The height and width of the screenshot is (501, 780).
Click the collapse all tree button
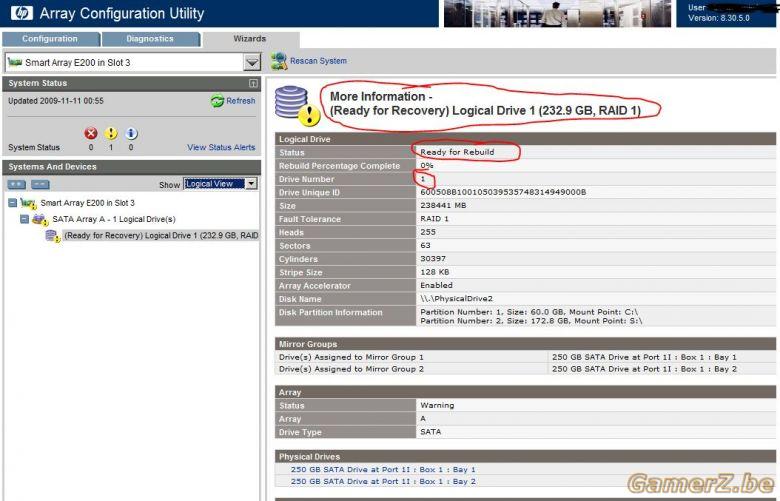40,185
